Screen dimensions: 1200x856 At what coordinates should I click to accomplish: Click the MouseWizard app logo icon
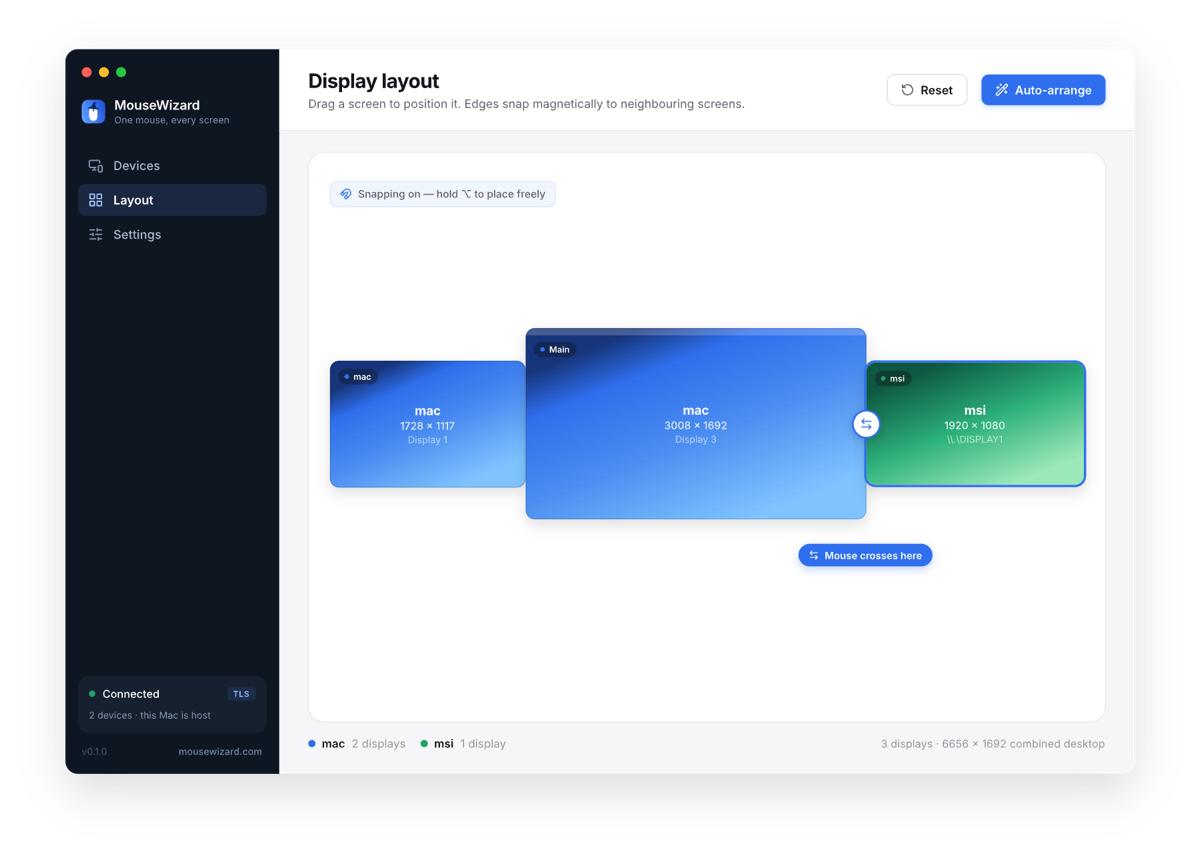pos(93,111)
